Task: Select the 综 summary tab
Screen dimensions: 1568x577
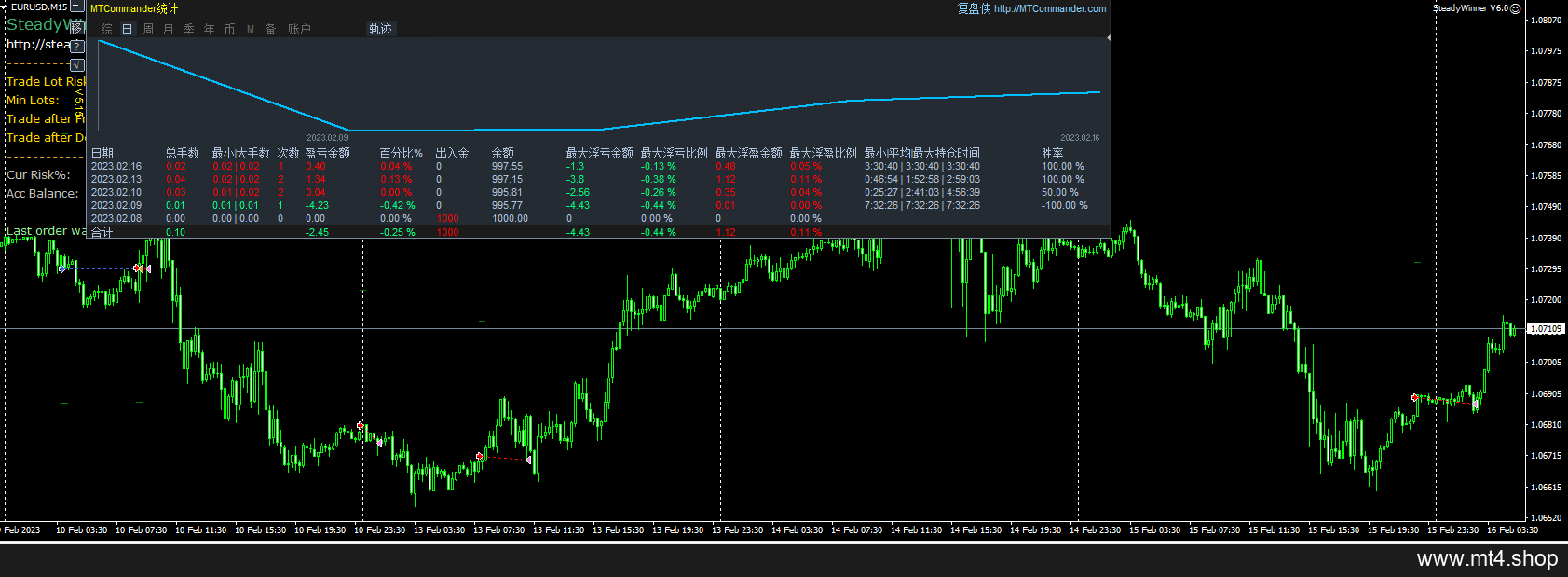Action: (107, 29)
